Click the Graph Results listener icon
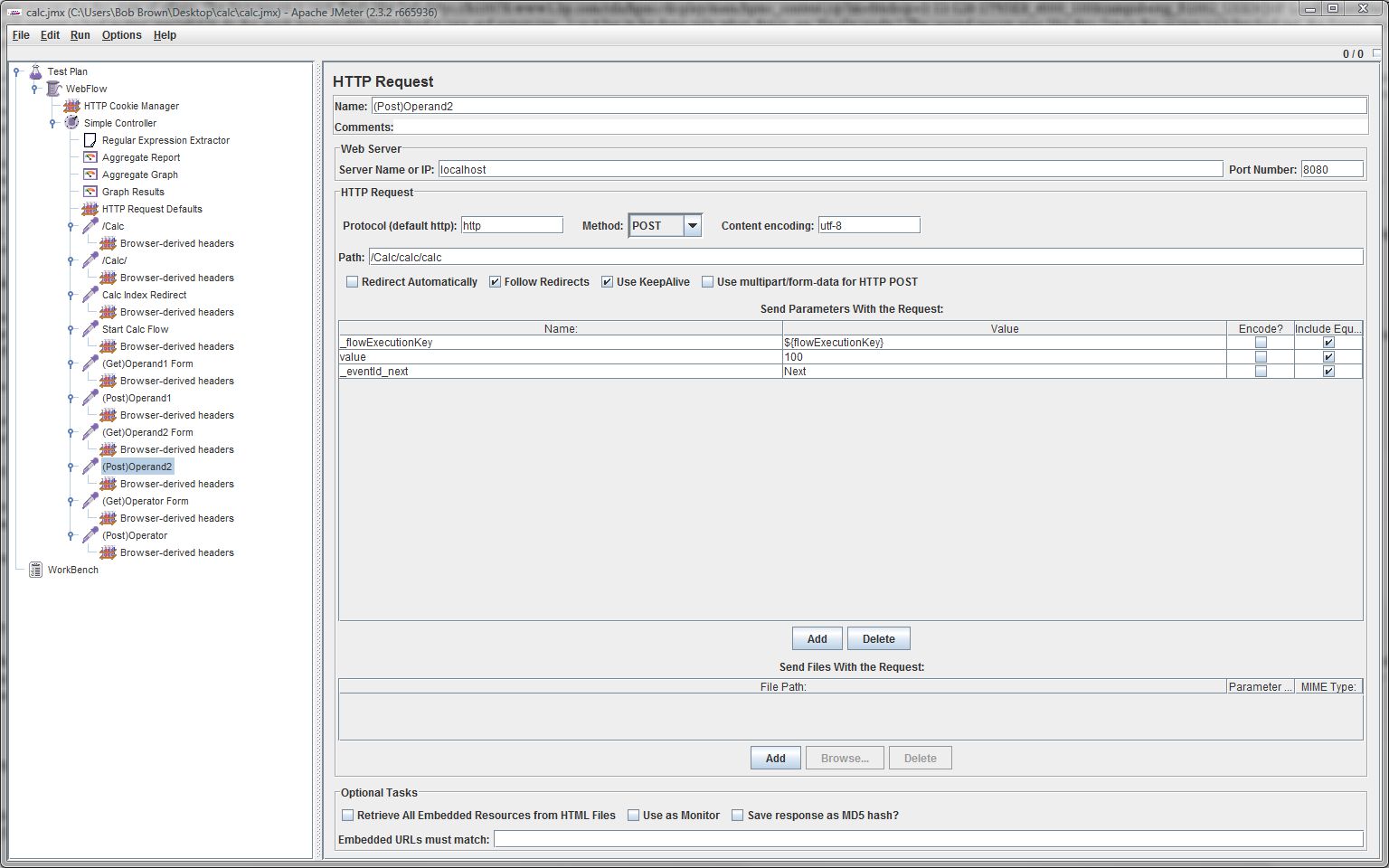Screen dimensions: 1389x868 pos(90,192)
